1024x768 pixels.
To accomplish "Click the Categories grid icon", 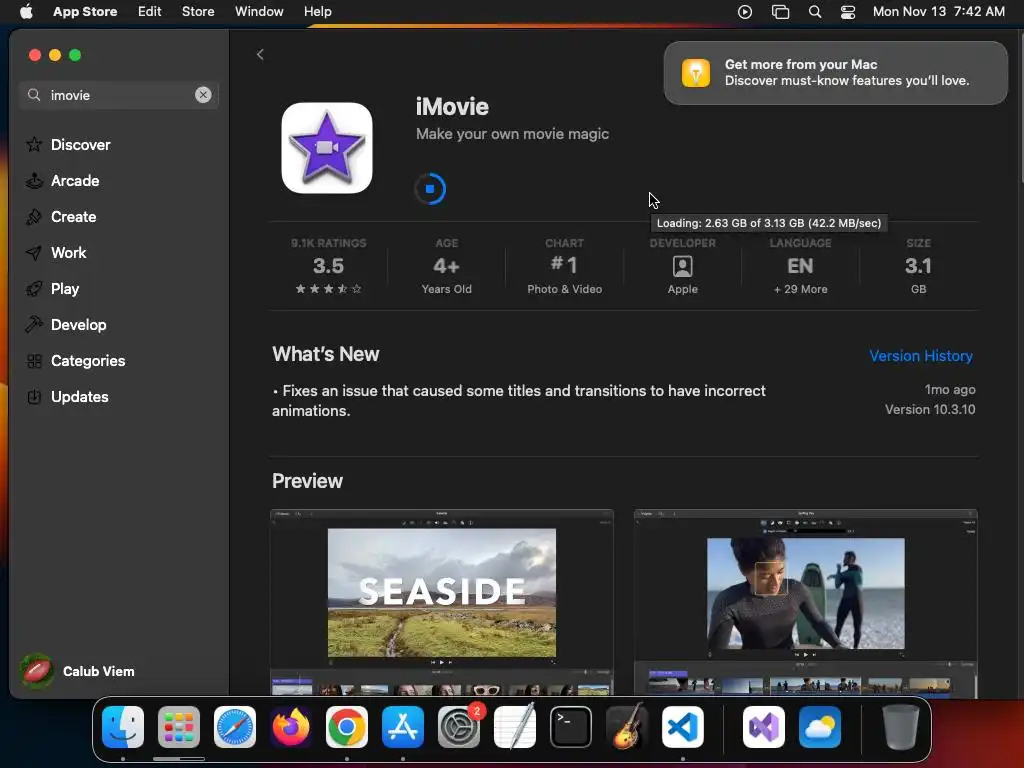I will click(34, 360).
